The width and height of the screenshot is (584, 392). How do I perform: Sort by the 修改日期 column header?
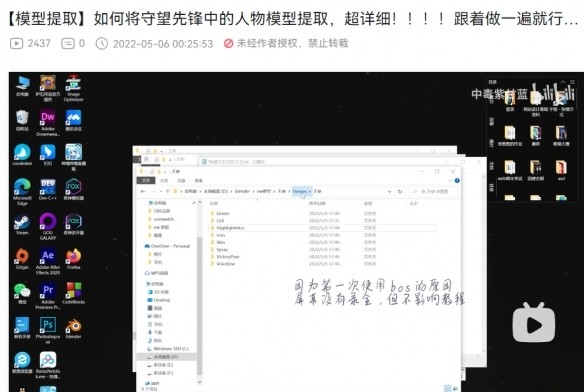(317, 203)
